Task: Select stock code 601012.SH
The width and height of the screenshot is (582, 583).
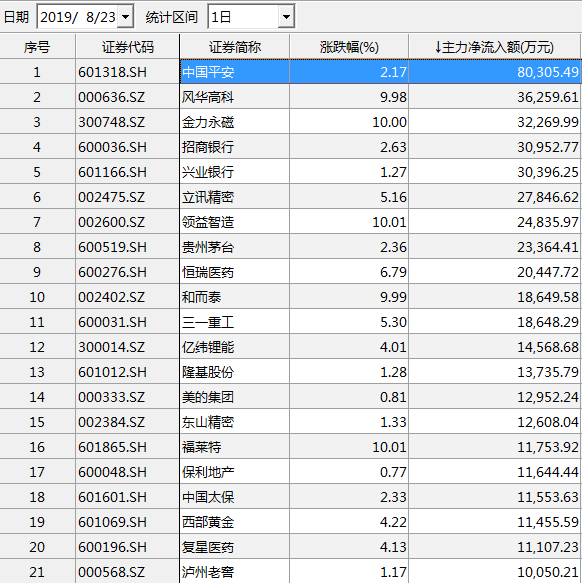Action: pyautogui.click(x=112, y=372)
